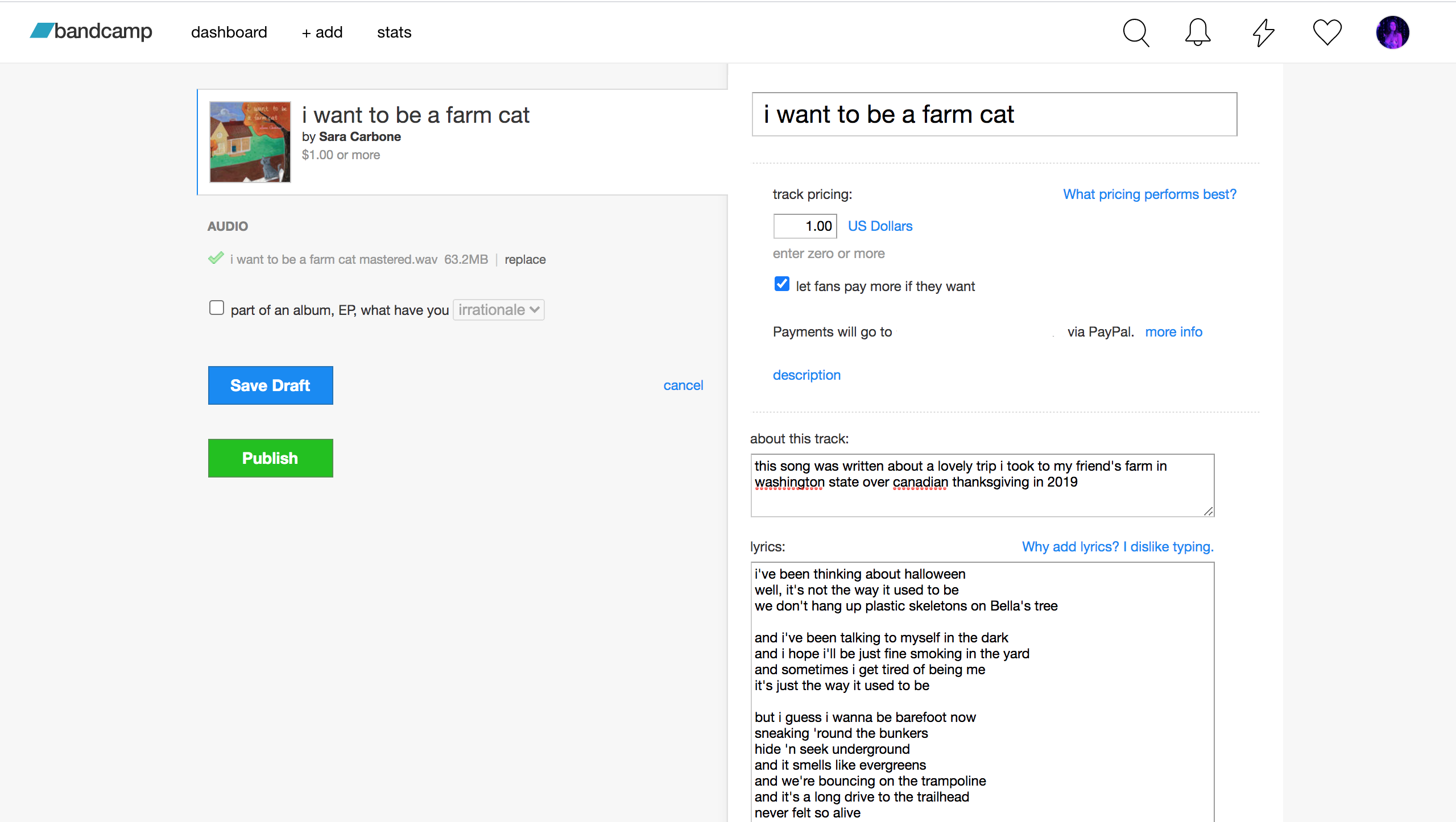View notifications via the bell icon

1197,32
